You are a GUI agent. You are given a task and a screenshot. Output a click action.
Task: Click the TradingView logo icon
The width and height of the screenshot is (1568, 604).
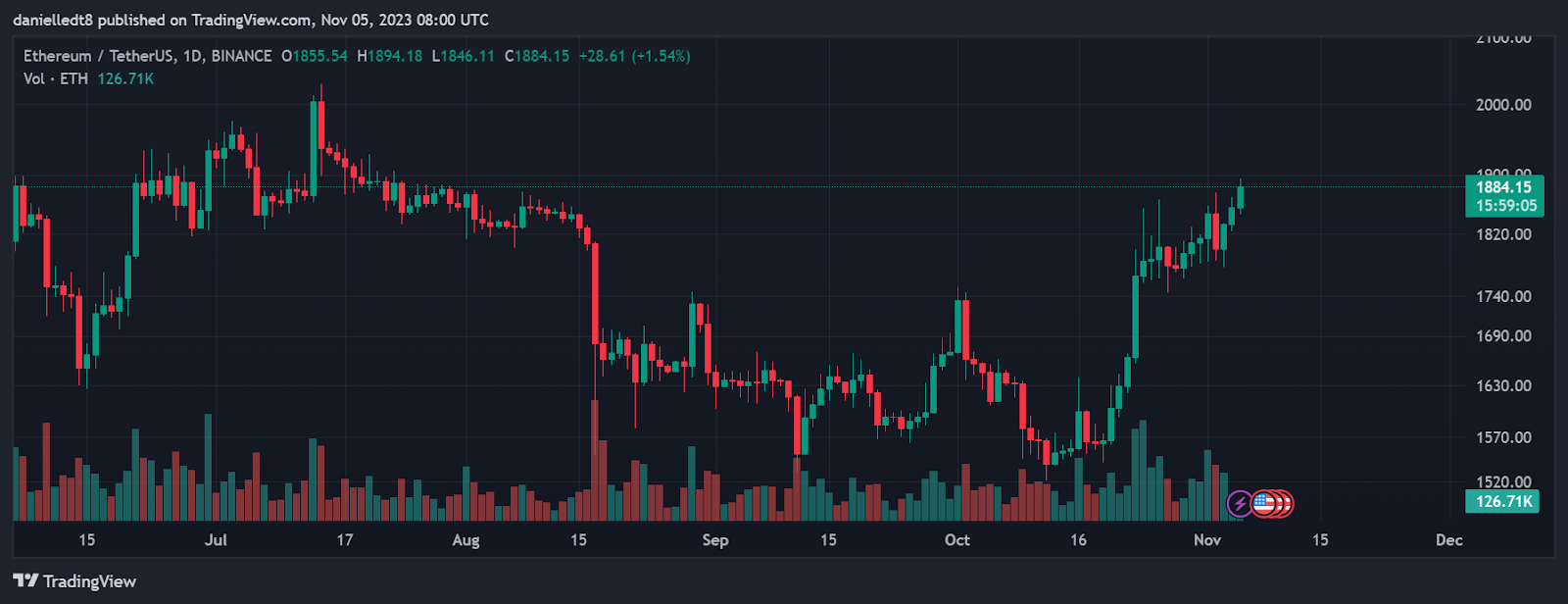click(x=25, y=581)
